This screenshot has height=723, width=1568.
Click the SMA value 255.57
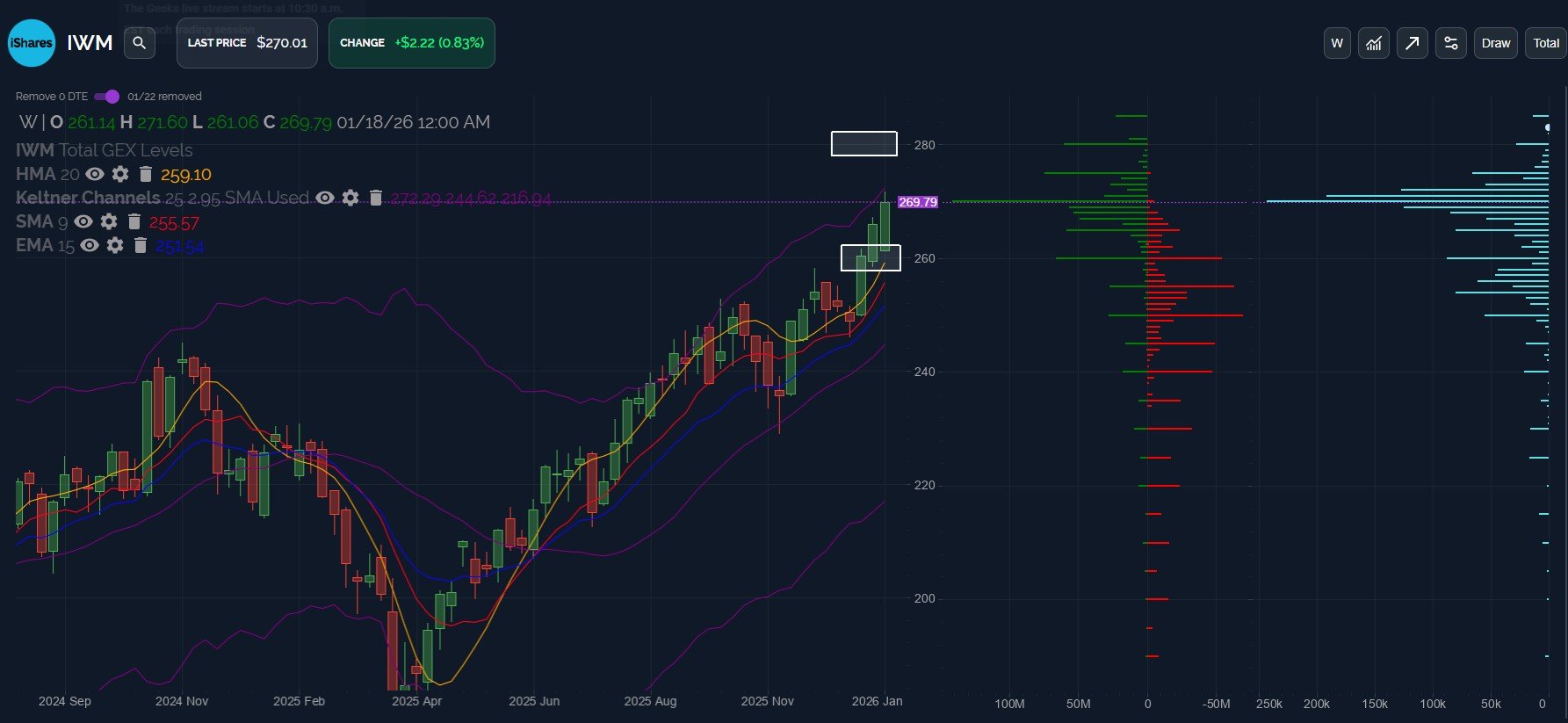174,222
